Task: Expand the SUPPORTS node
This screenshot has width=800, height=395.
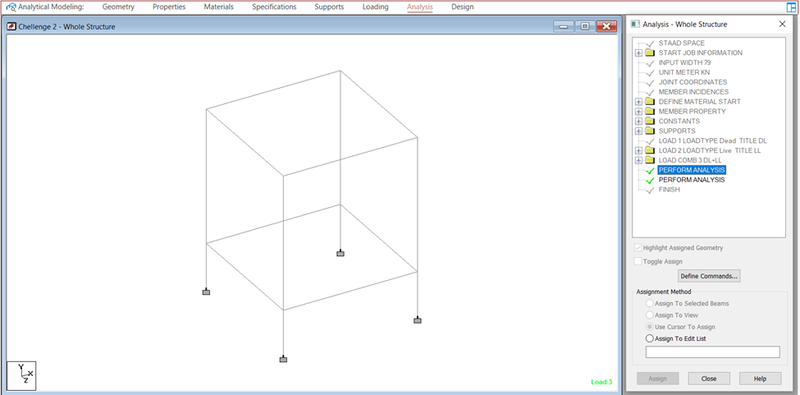Action: pos(638,131)
